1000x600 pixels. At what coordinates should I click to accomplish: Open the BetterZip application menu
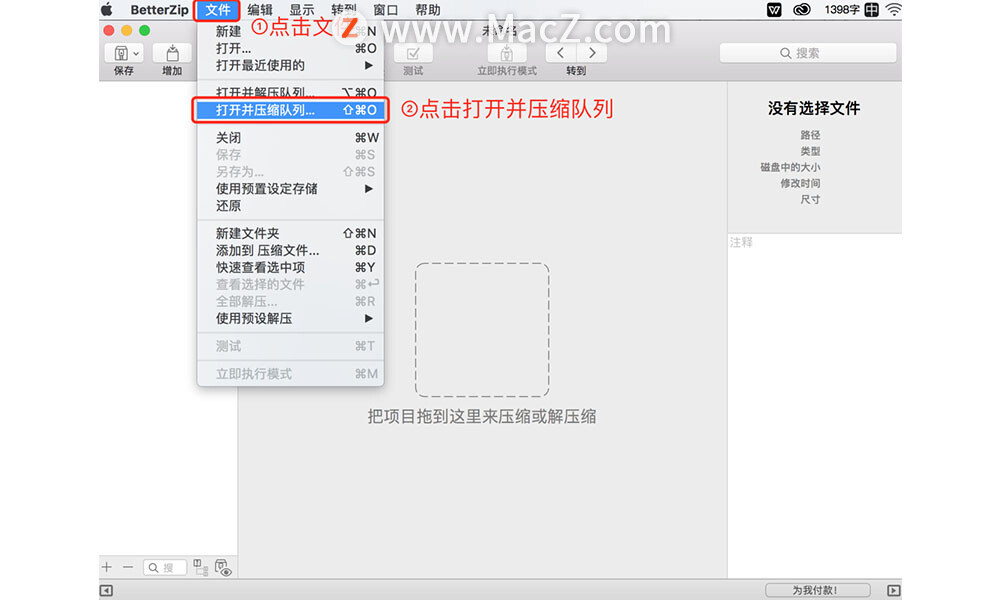click(x=159, y=10)
